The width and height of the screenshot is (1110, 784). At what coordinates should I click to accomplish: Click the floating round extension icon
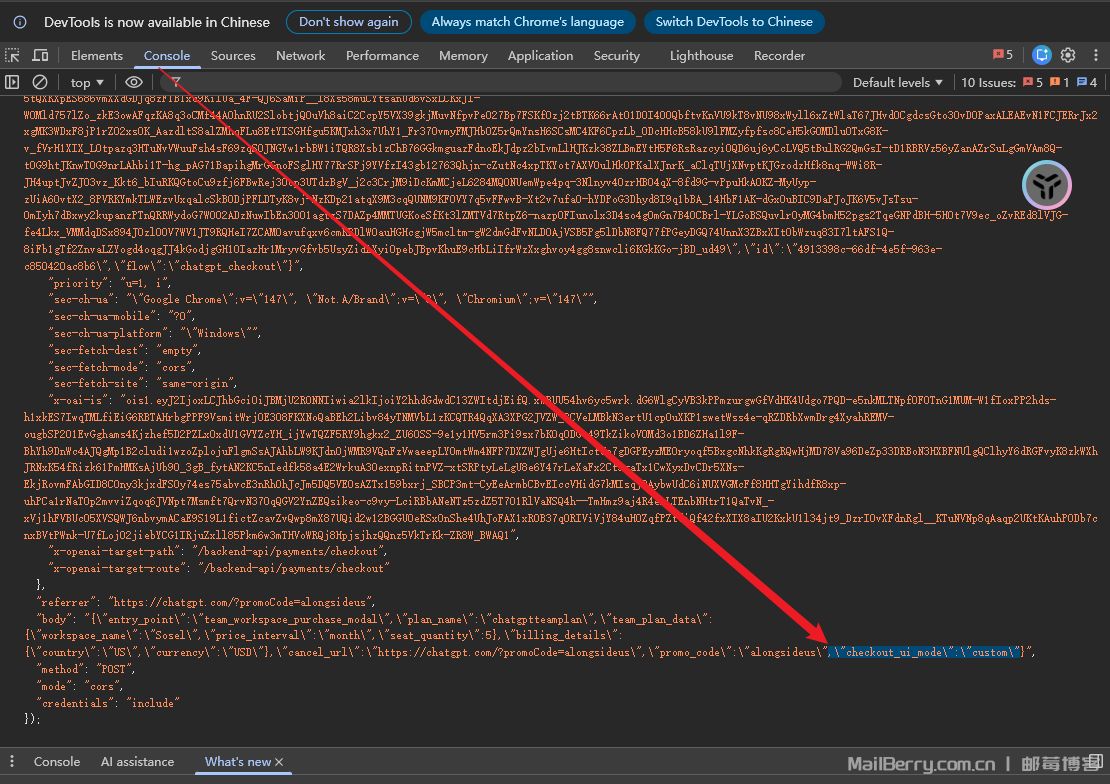(1046, 185)
